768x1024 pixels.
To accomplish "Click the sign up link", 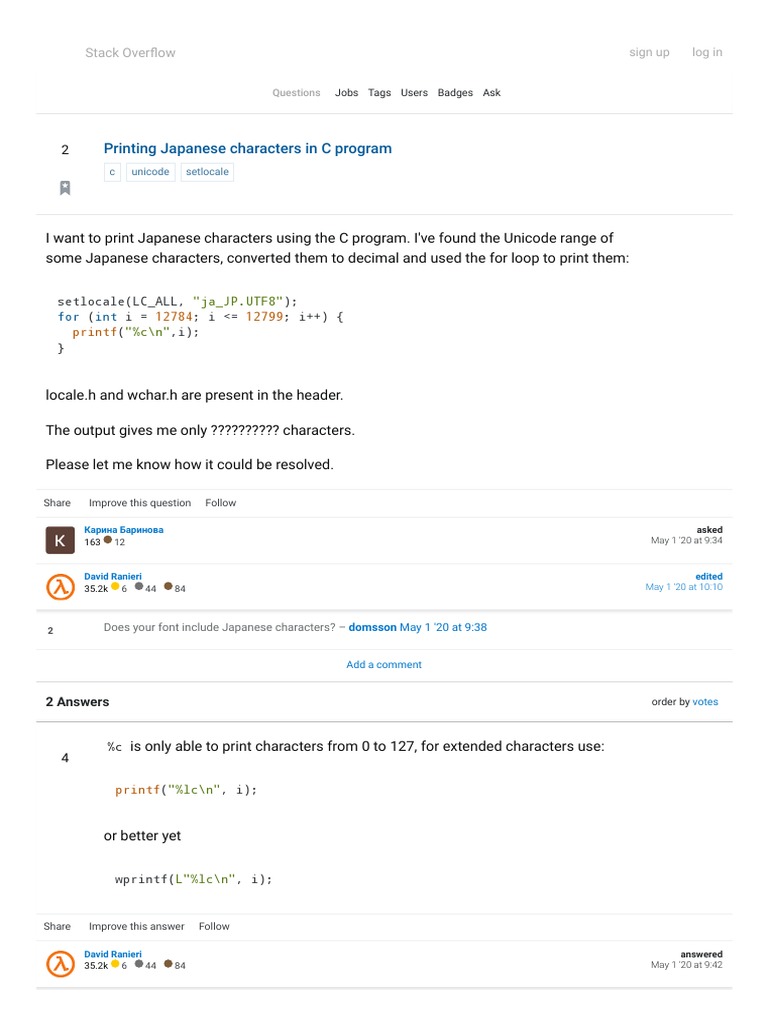I will click(x=649, y=53).
